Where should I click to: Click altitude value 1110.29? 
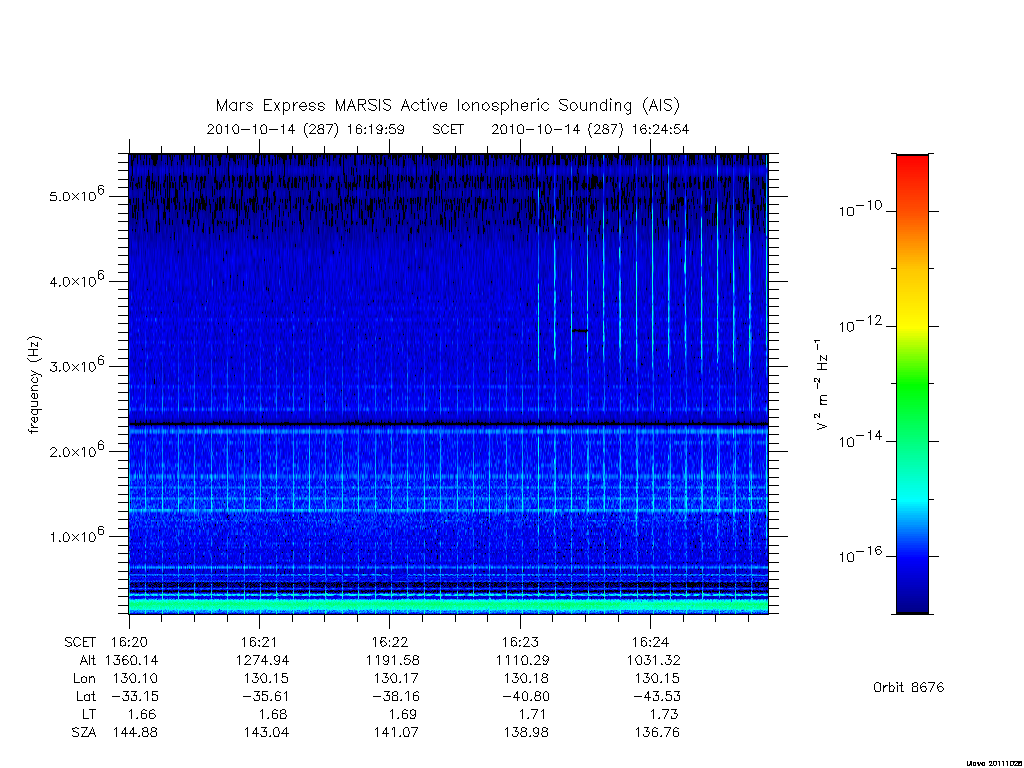pos(522,660)
